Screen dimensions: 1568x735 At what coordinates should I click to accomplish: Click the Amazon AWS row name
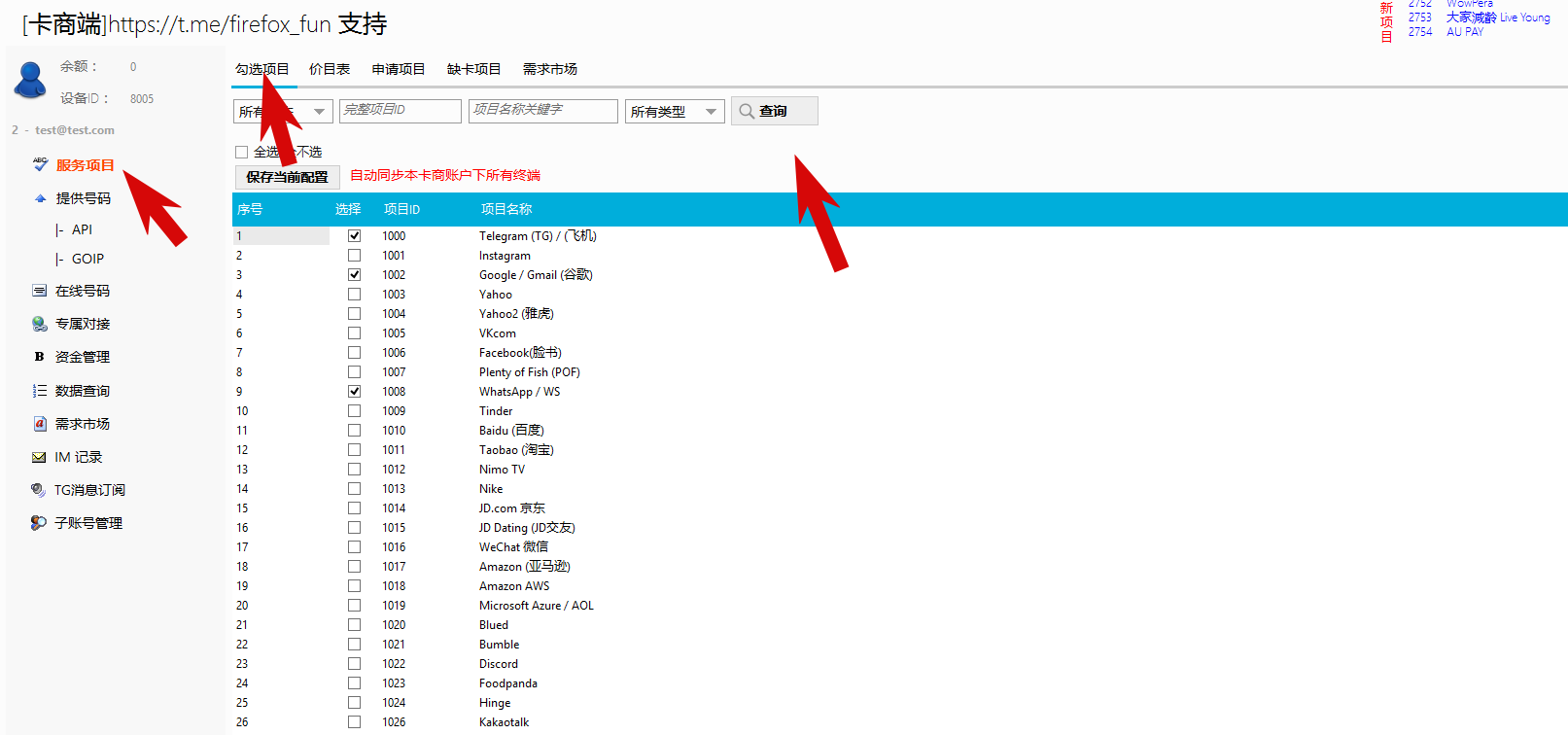pyautogui.click(x=514, y=586)
